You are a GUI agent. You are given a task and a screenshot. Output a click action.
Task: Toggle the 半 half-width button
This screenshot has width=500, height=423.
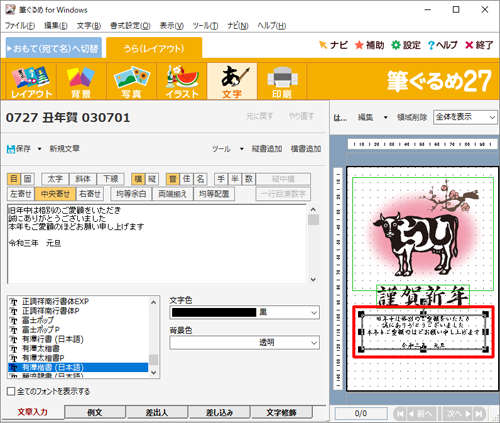235,179
